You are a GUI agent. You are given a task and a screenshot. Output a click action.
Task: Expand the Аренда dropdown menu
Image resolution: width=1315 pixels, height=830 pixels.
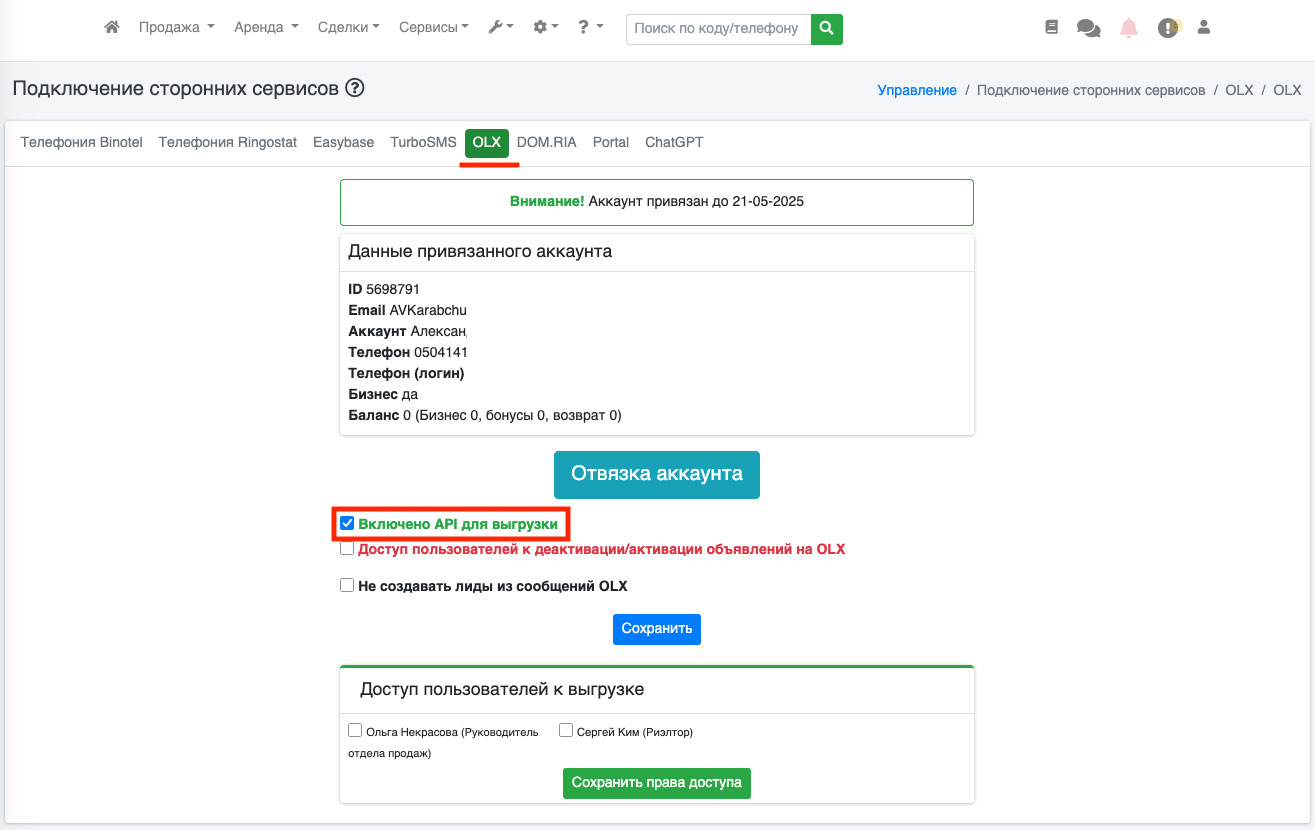(x=266, y=28)
